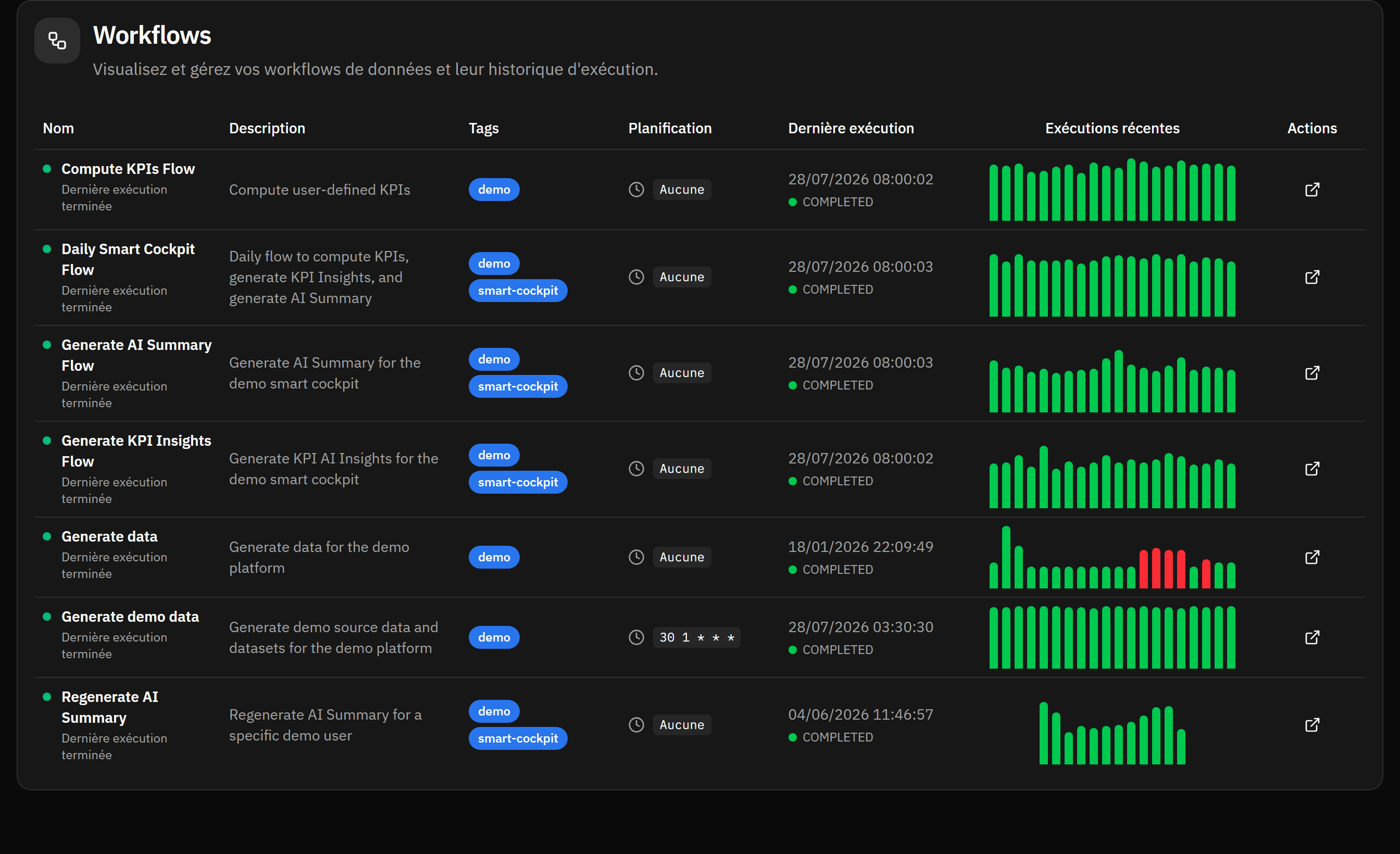Screen dimensions: 1400x854
Task: Click smart-cockpit tag in Daily Smart Cockpit row
Action: click(x=518, y=291)
